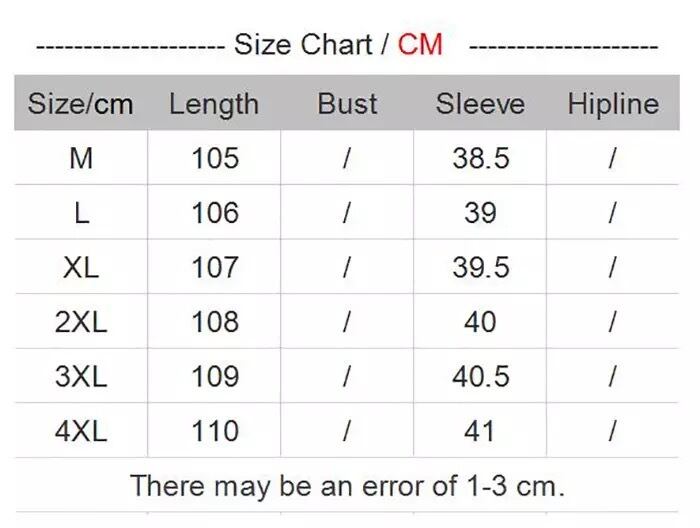Select the 3XL size row label
Screen dimensions: 700x528
[x=80, y=376]
